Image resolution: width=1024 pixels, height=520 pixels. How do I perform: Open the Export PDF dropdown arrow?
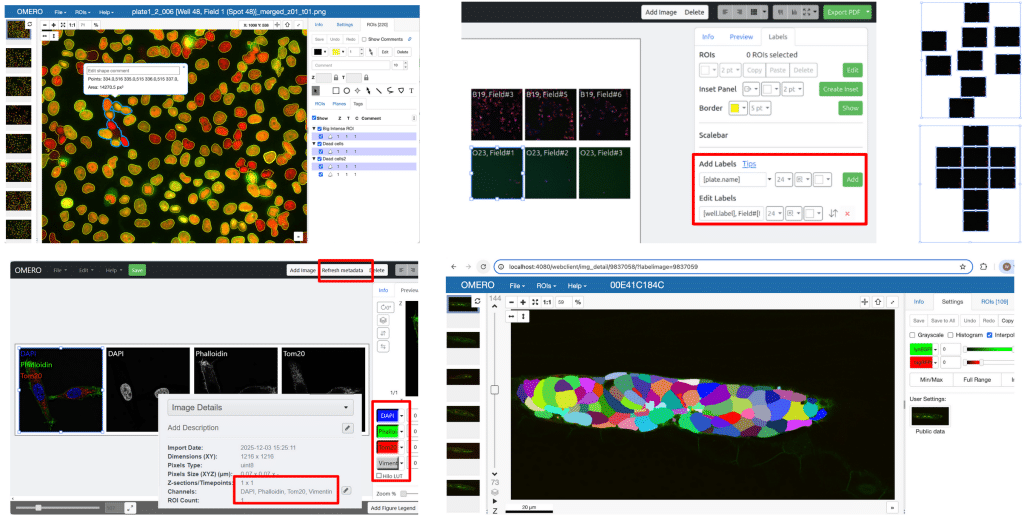pyautogui.click(x=867, y=12)
